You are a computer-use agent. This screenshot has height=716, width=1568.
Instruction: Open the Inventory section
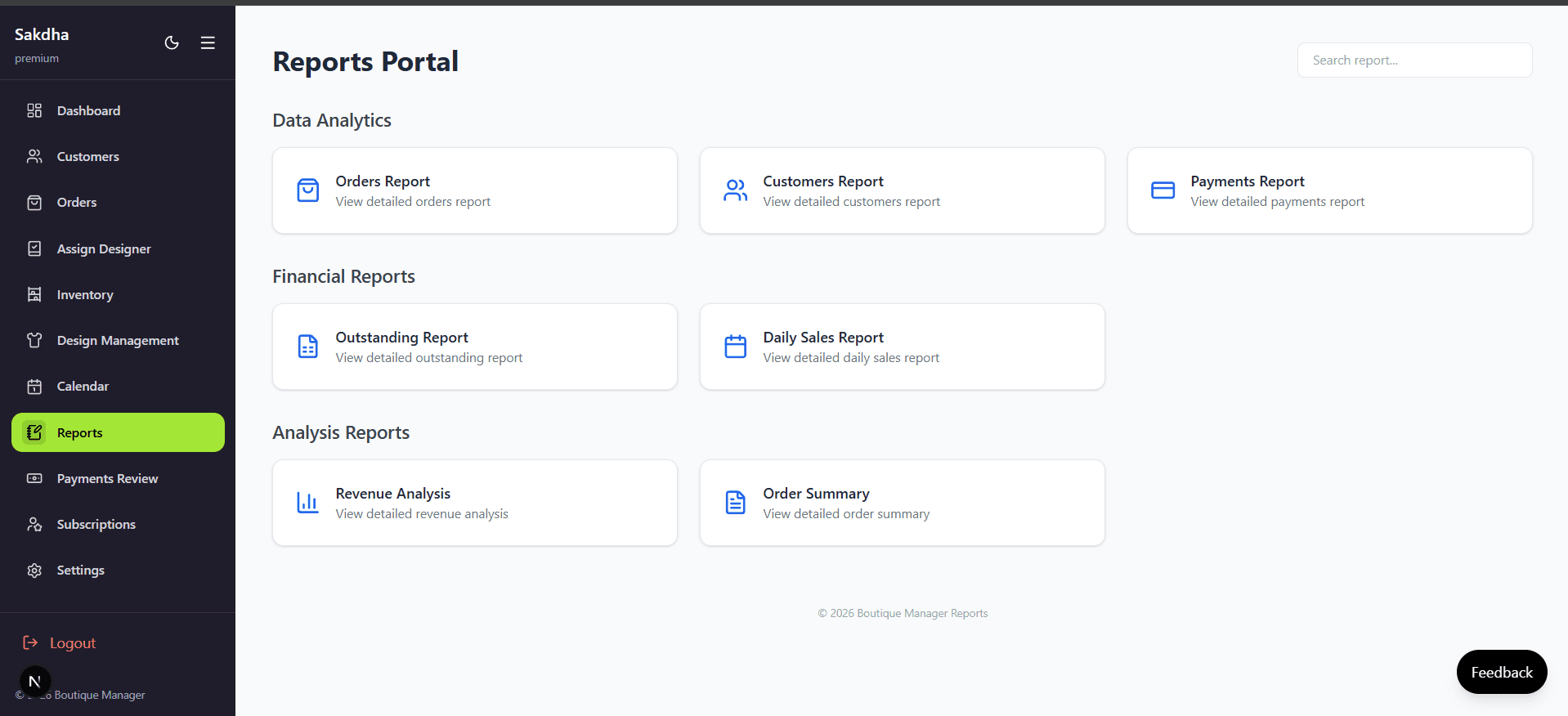(x=118, y=294)
